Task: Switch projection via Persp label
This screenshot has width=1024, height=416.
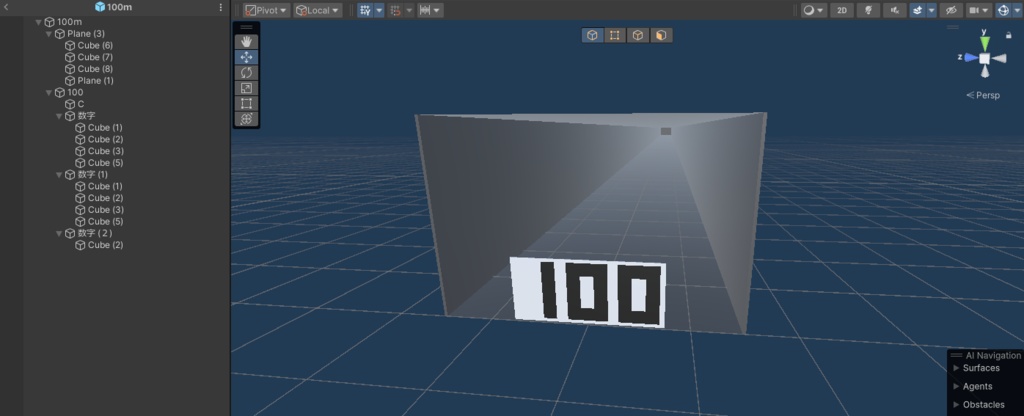Action: click(x=983, y=95)
